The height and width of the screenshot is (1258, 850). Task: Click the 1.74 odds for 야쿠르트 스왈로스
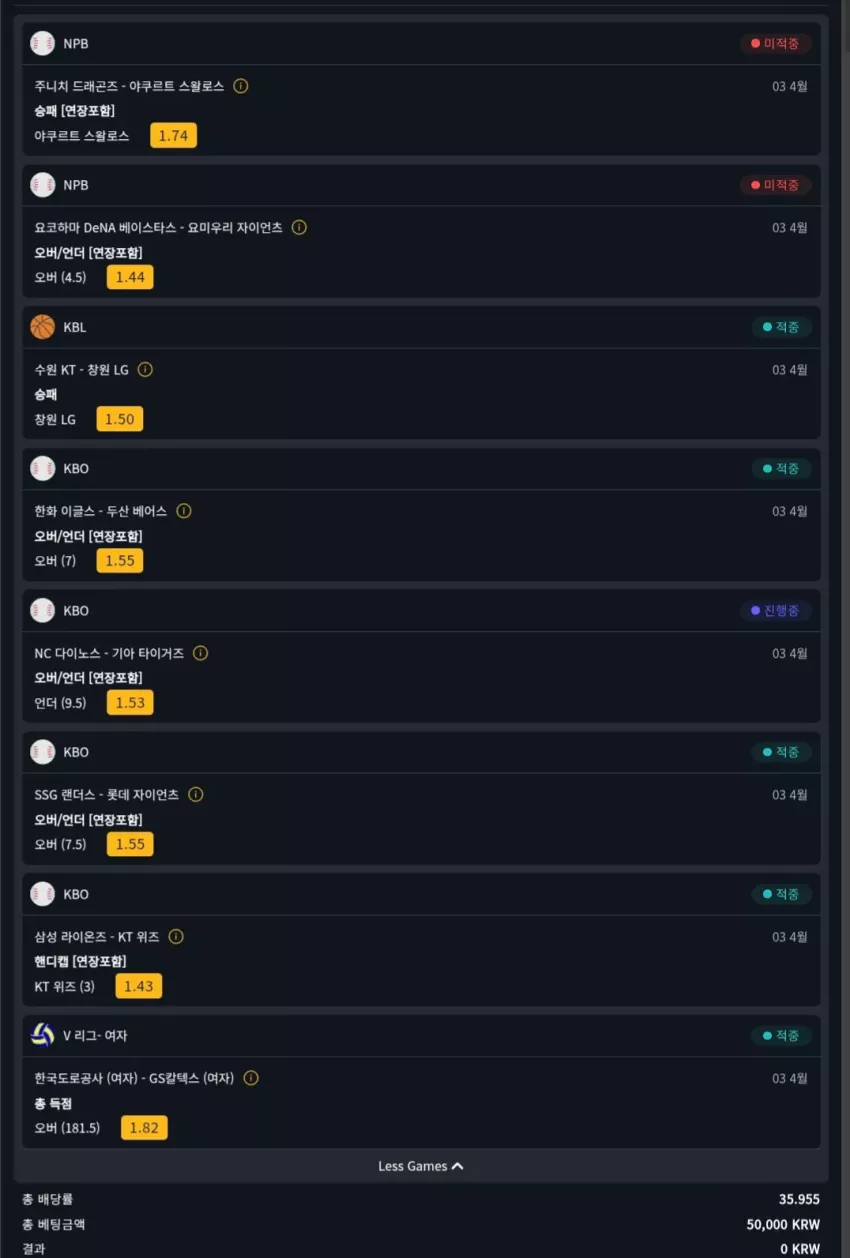tap(174, 135)
